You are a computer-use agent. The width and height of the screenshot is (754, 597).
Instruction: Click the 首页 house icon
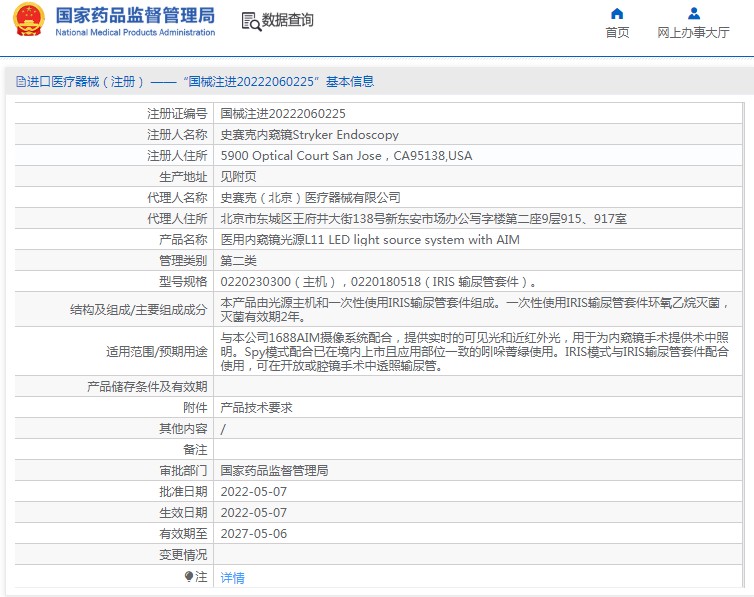[617, 13]
